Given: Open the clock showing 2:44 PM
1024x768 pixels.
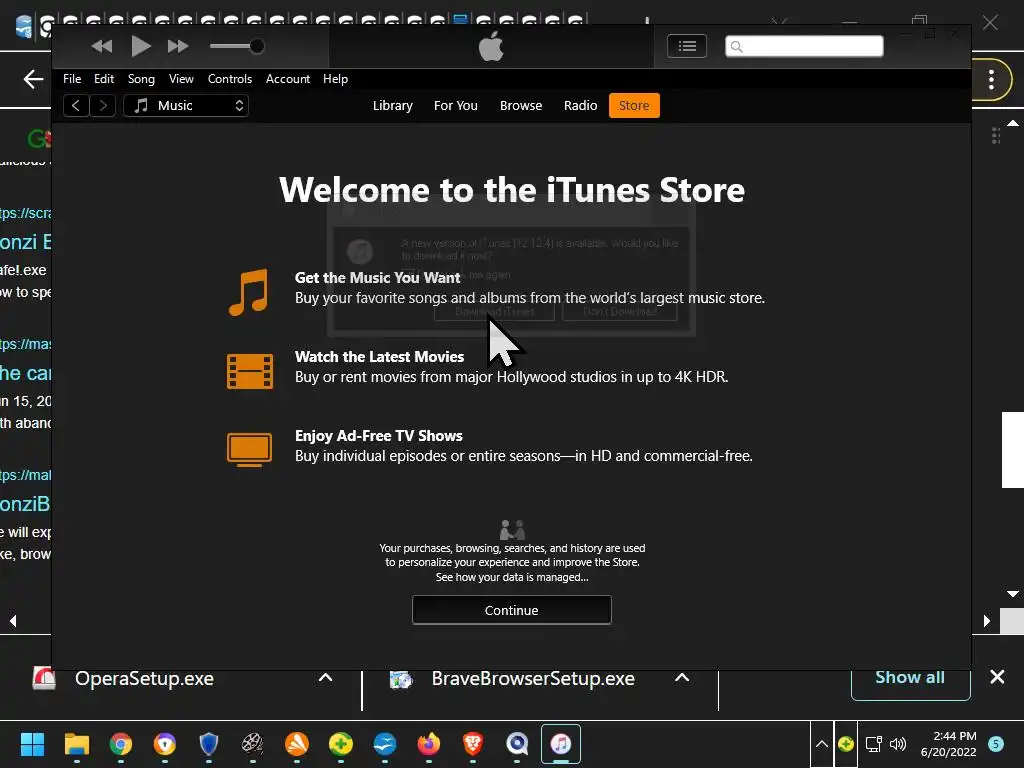Looking at the screenshot, I should point(948,744).
